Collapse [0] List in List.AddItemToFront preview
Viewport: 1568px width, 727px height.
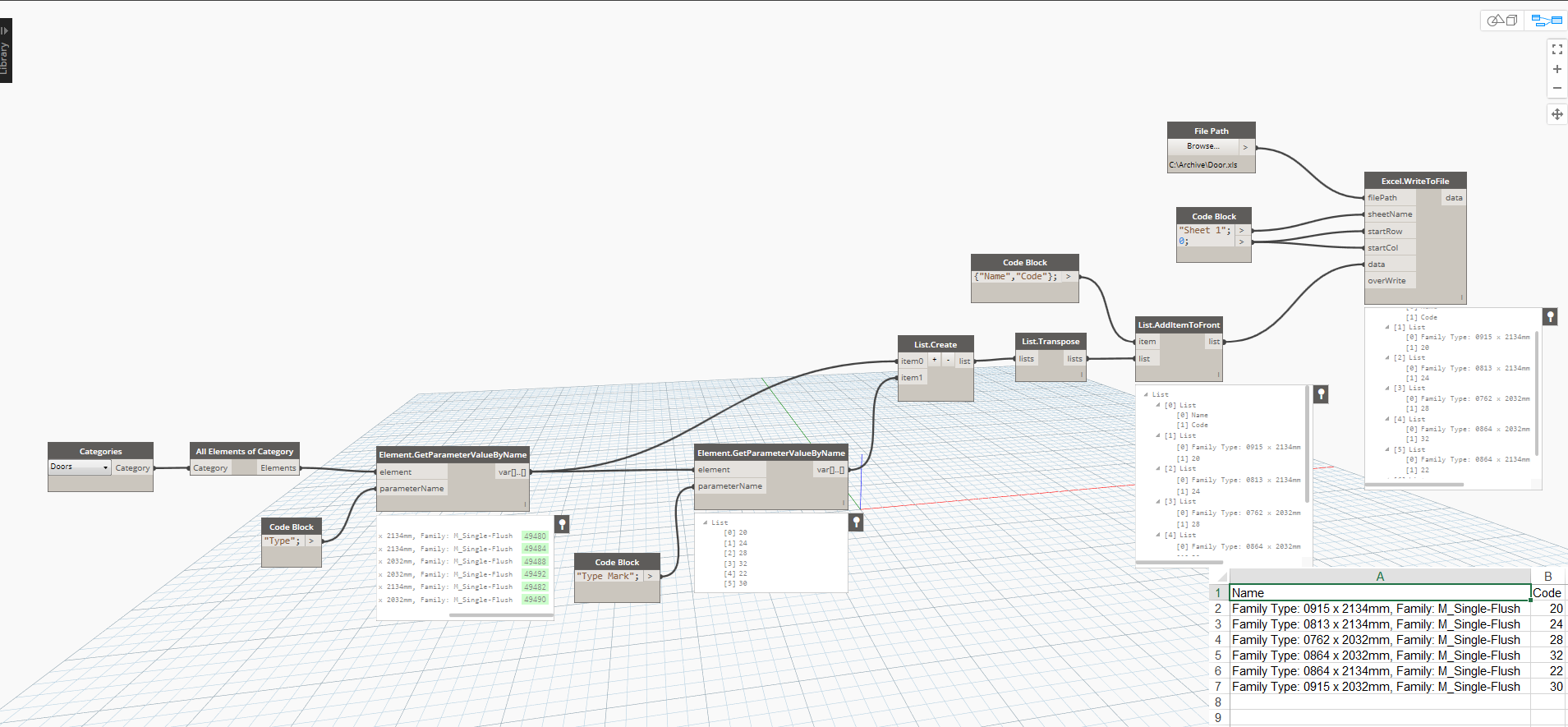point(1158,405)
